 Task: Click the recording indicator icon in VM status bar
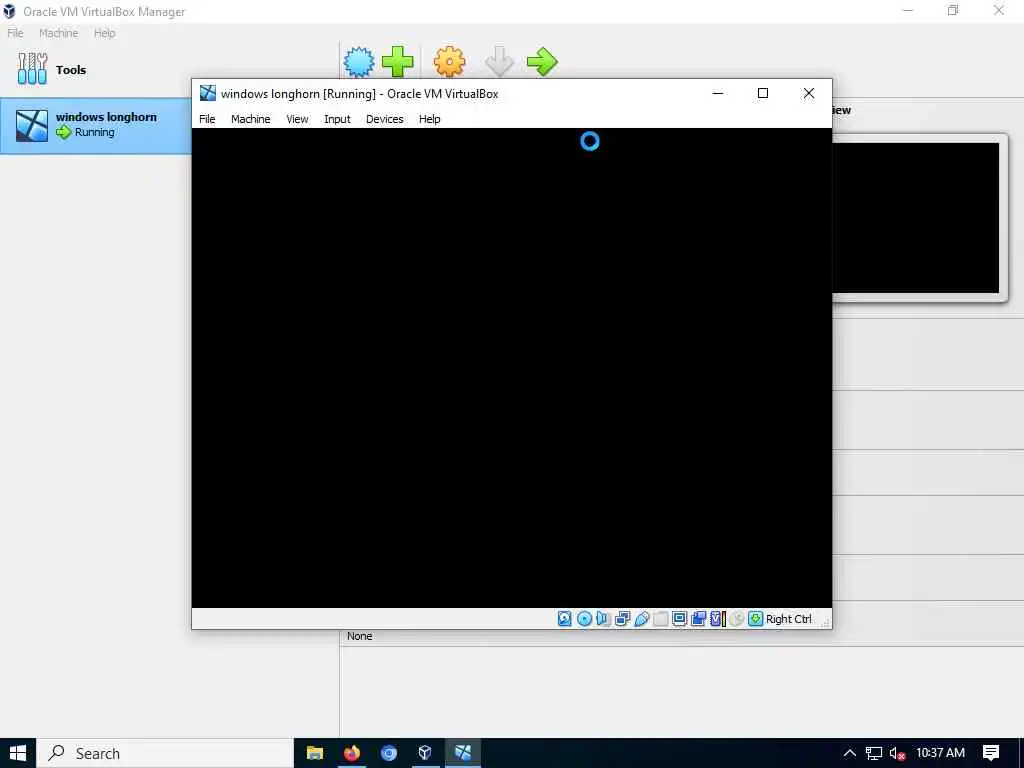[x=698, y=618]
